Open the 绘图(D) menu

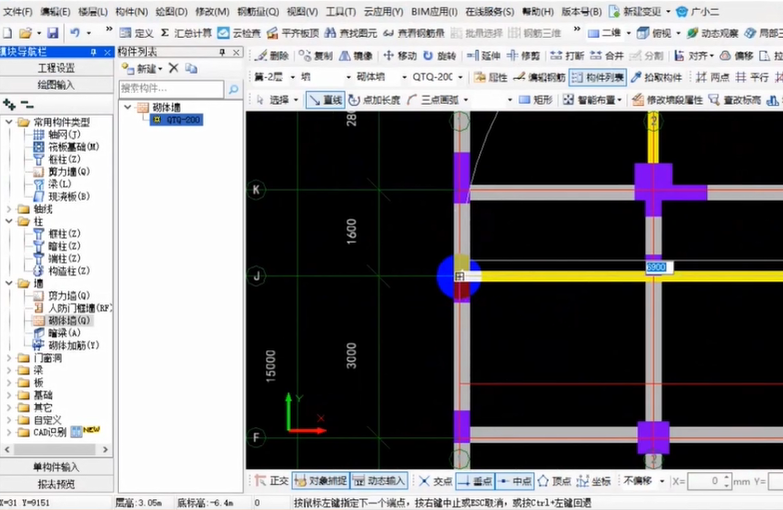coord(171,11)
